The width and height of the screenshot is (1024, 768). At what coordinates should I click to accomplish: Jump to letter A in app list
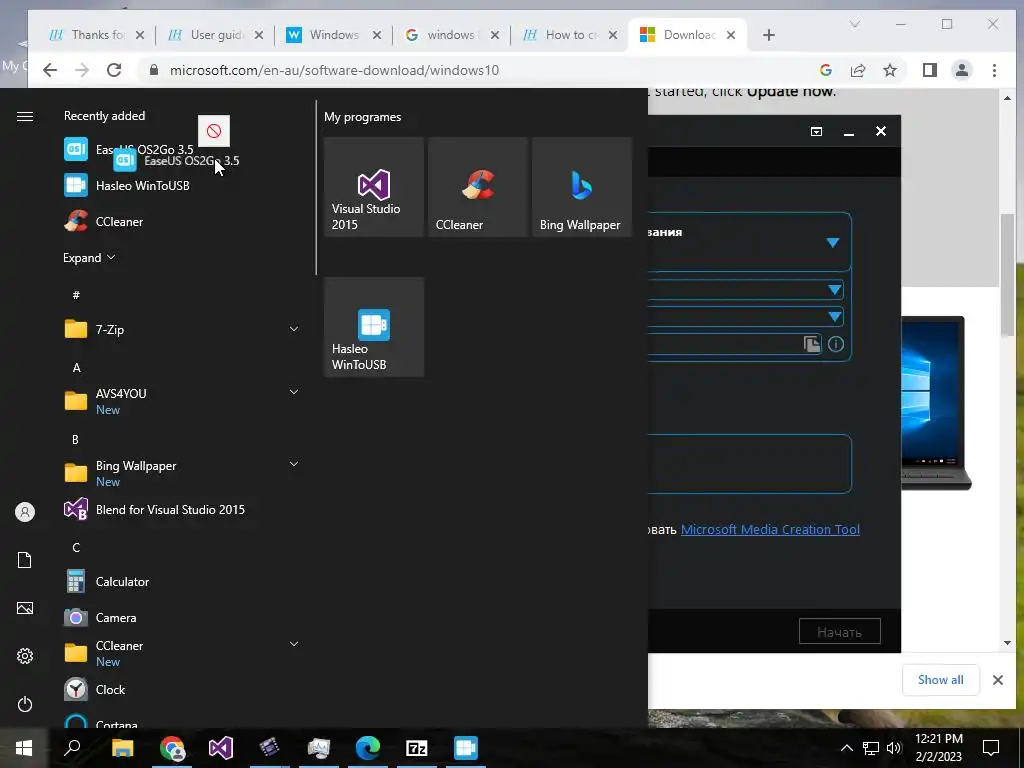pyautogui.click(x=76, y=368)
